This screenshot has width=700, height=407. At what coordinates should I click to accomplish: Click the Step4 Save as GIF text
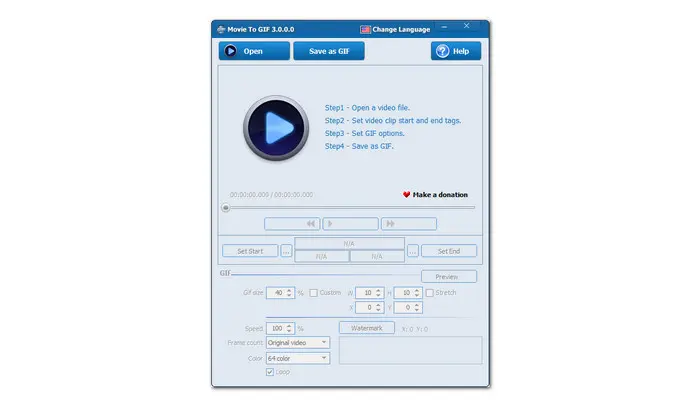click(x=359, y=146)
